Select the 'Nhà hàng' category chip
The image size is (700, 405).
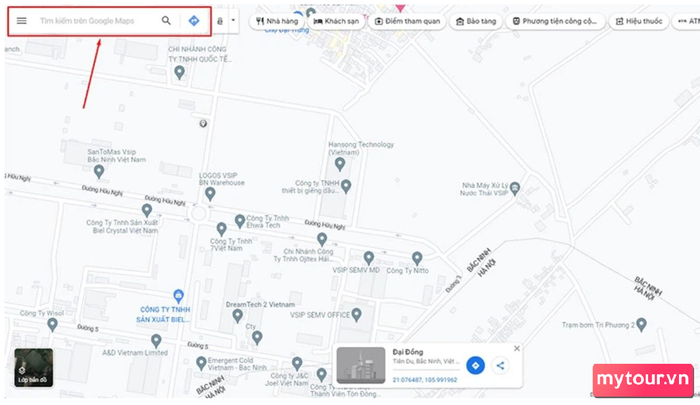pos(277,21)
